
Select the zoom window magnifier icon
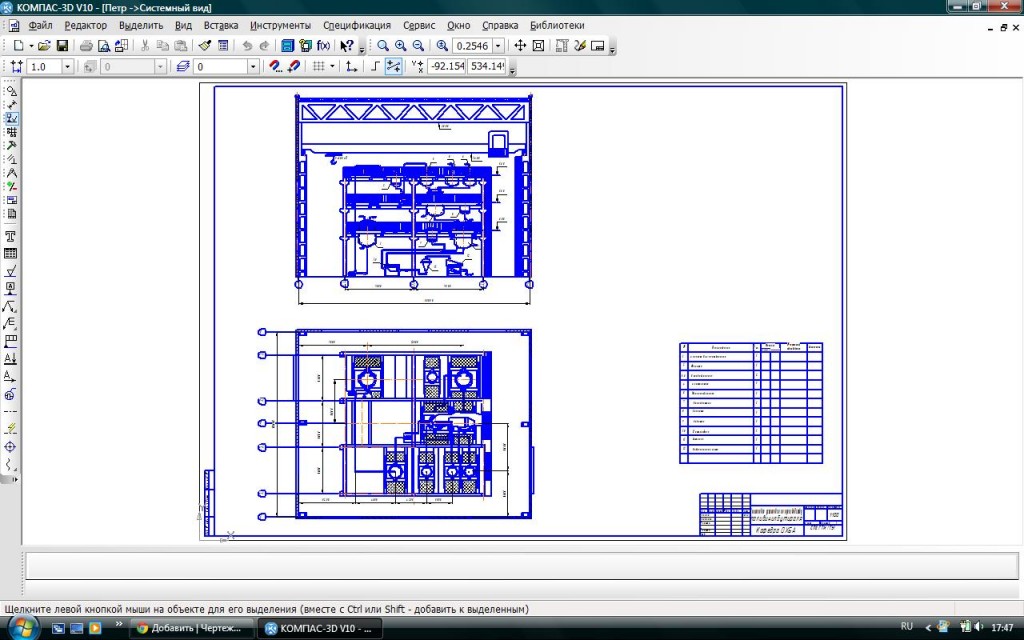click(x=383, y=46)
